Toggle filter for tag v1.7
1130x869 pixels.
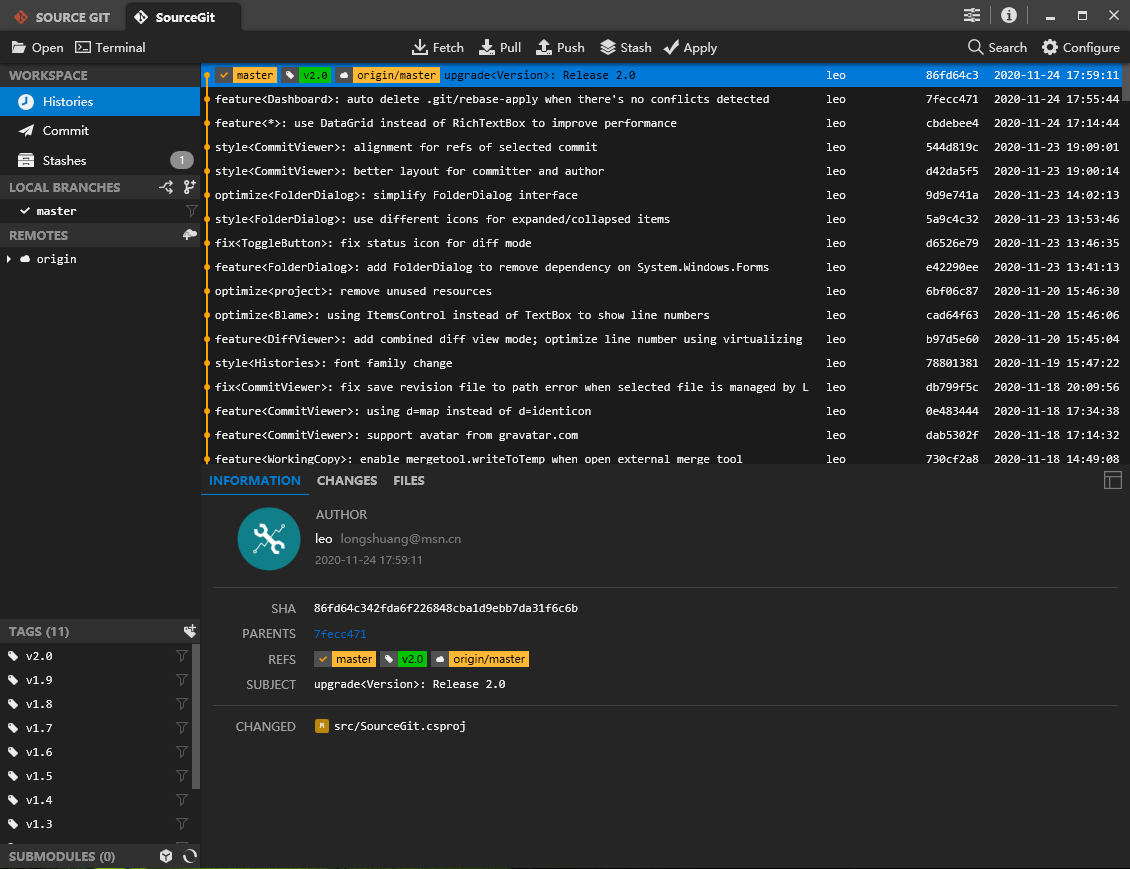tap(182, 728)
